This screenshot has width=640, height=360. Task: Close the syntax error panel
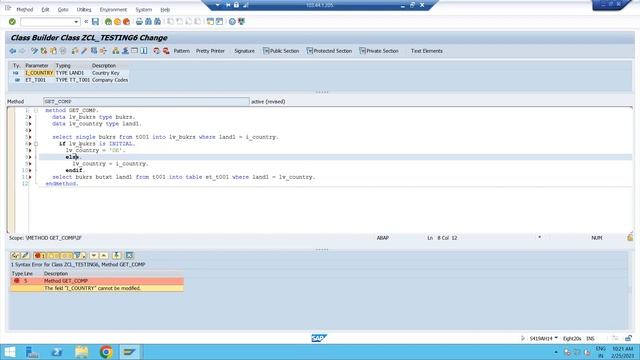coord(129,256)
